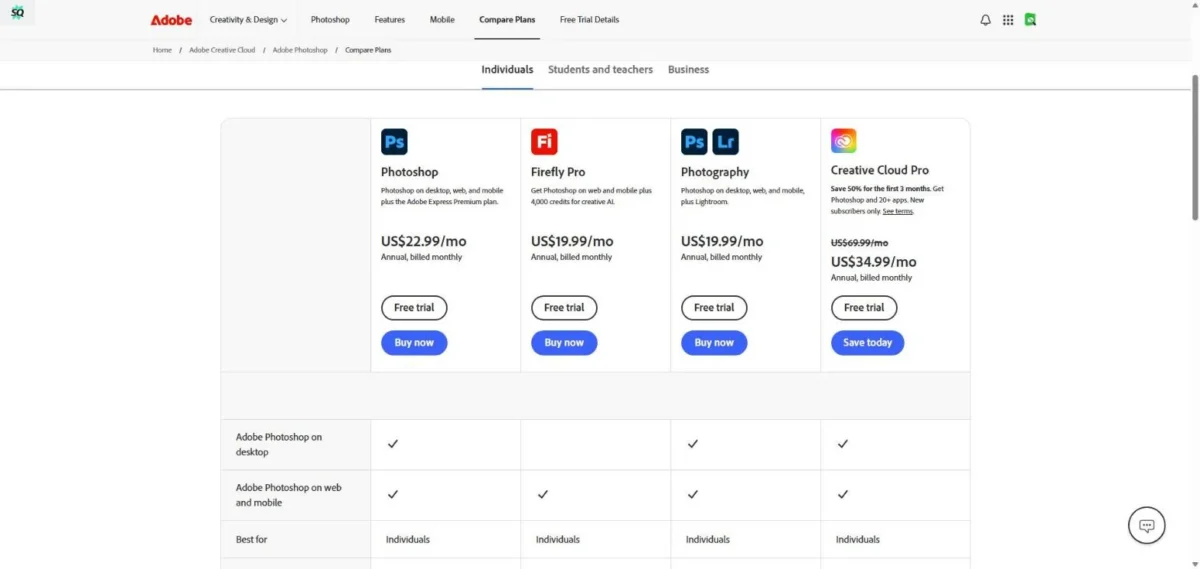
Task: Open Adobe Creative Cloud breadcrumb link
Action: click(x=222, y=50)
